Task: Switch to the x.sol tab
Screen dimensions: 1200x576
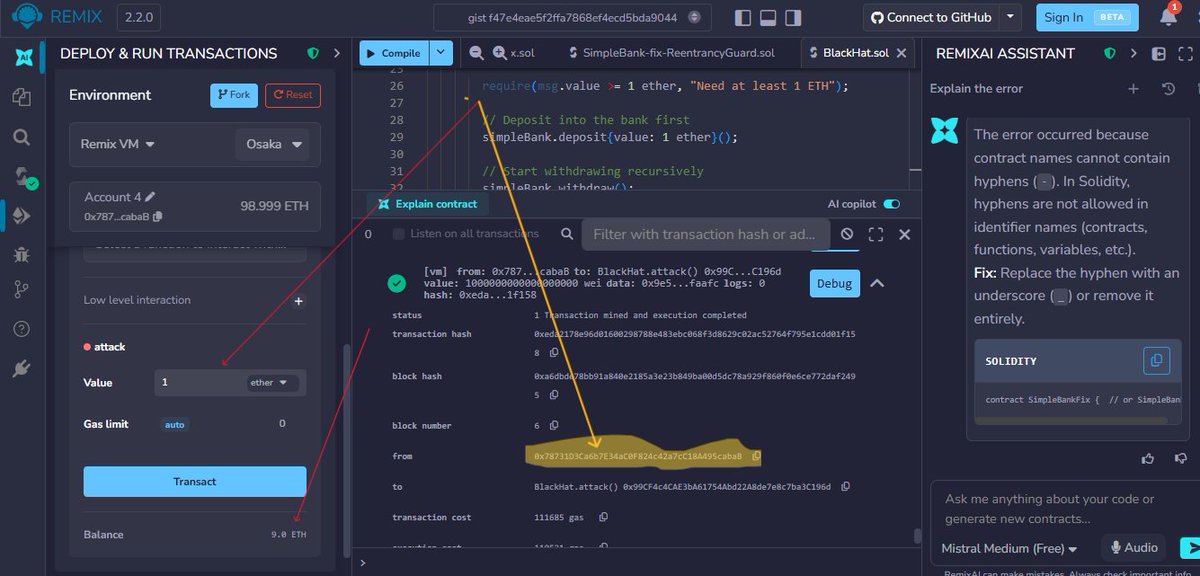Action: tap(521, 53)
